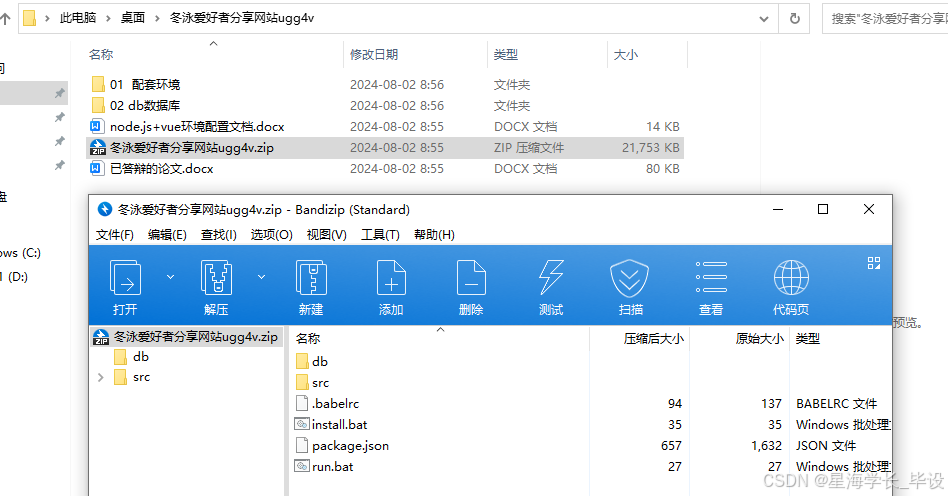The image size is (948, 496).
Task: Select the src folder in archive file list
Action: (x=313, y=383)
